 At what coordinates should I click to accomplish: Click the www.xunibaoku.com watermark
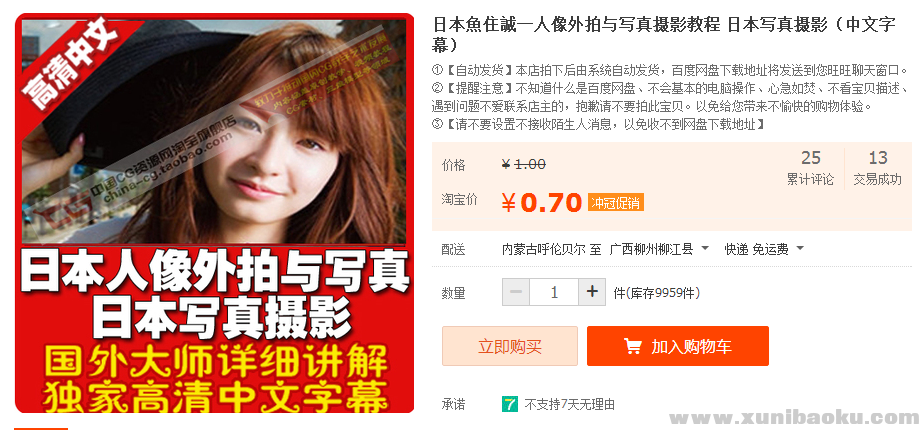point(794,418)
